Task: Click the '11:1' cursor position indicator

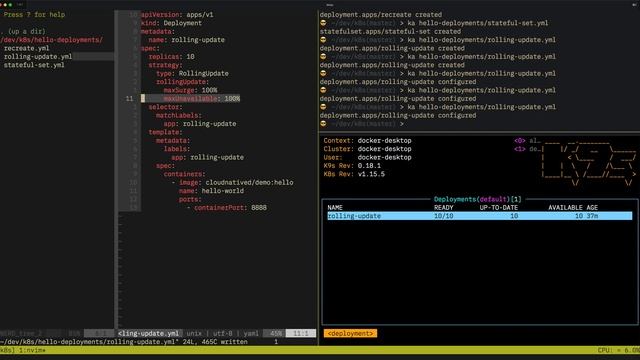Action: [x=301, y=333]
